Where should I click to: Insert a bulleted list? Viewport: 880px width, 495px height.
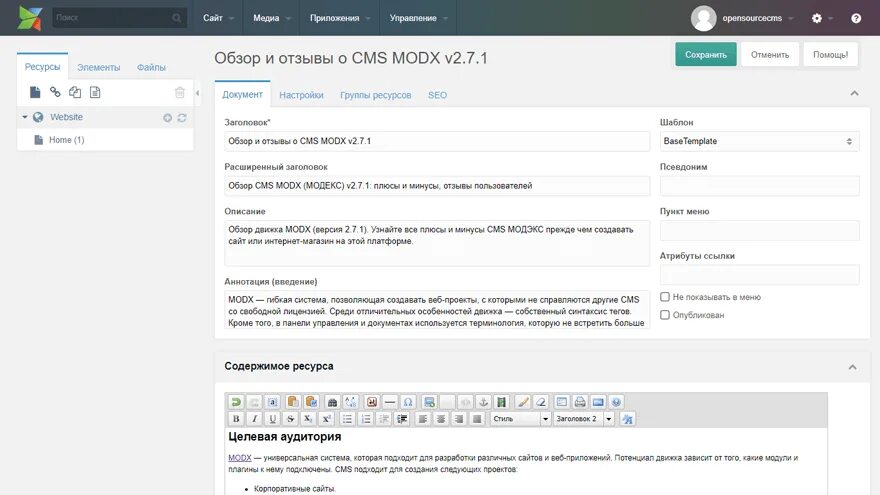(347, 419)
